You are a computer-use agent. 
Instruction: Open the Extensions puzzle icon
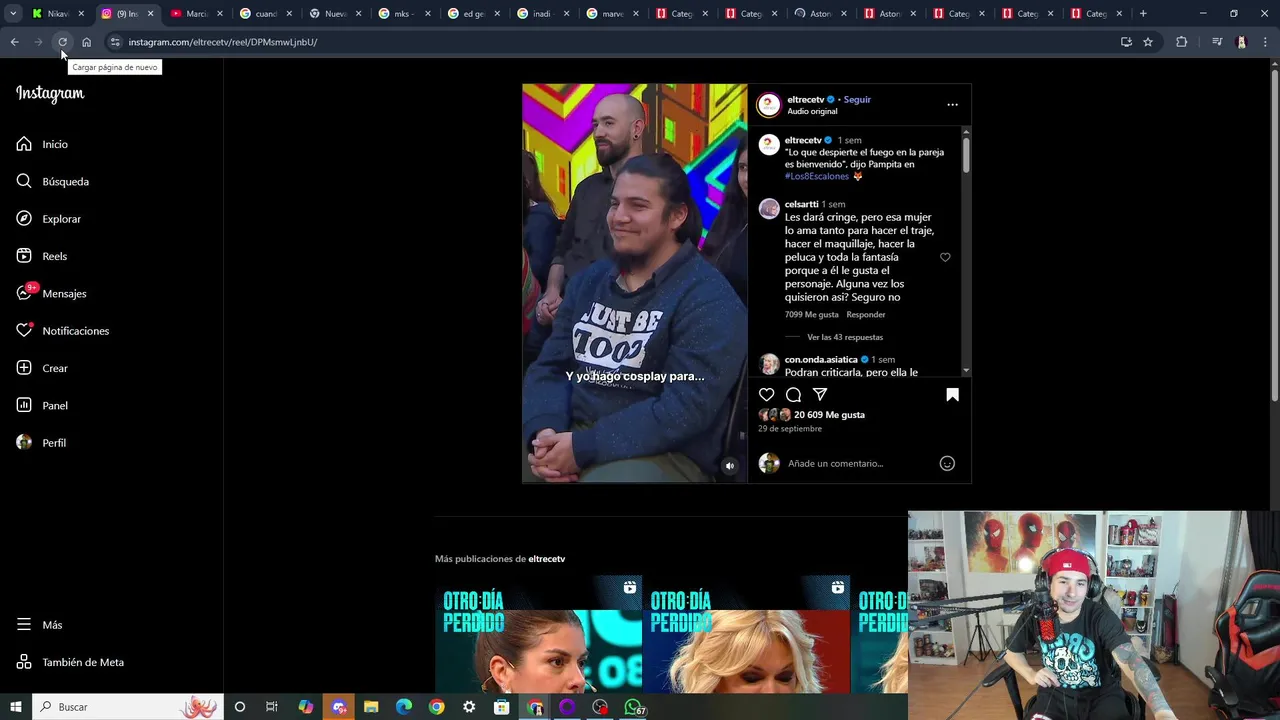(1181, 42)
